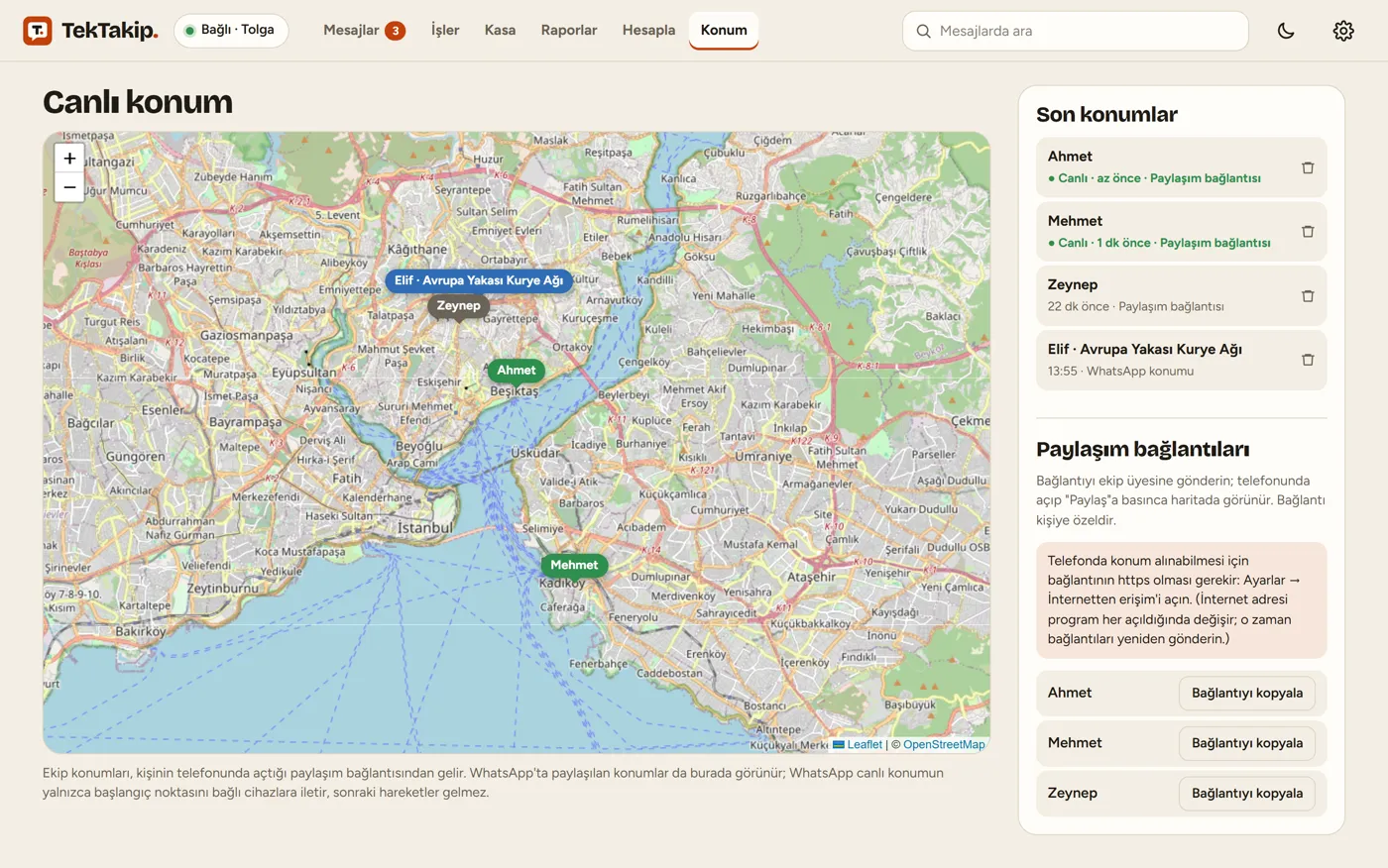The width and height of the screenshot is (1388, 868).
Task: Select the Zeynep marker on the map
Action: tap(458, 306)
